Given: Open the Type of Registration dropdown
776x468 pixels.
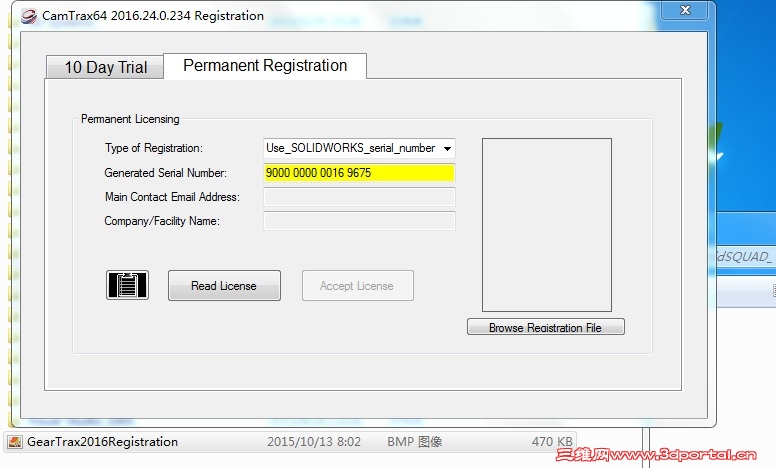Looking at the screenshot, I should (359, 148).
